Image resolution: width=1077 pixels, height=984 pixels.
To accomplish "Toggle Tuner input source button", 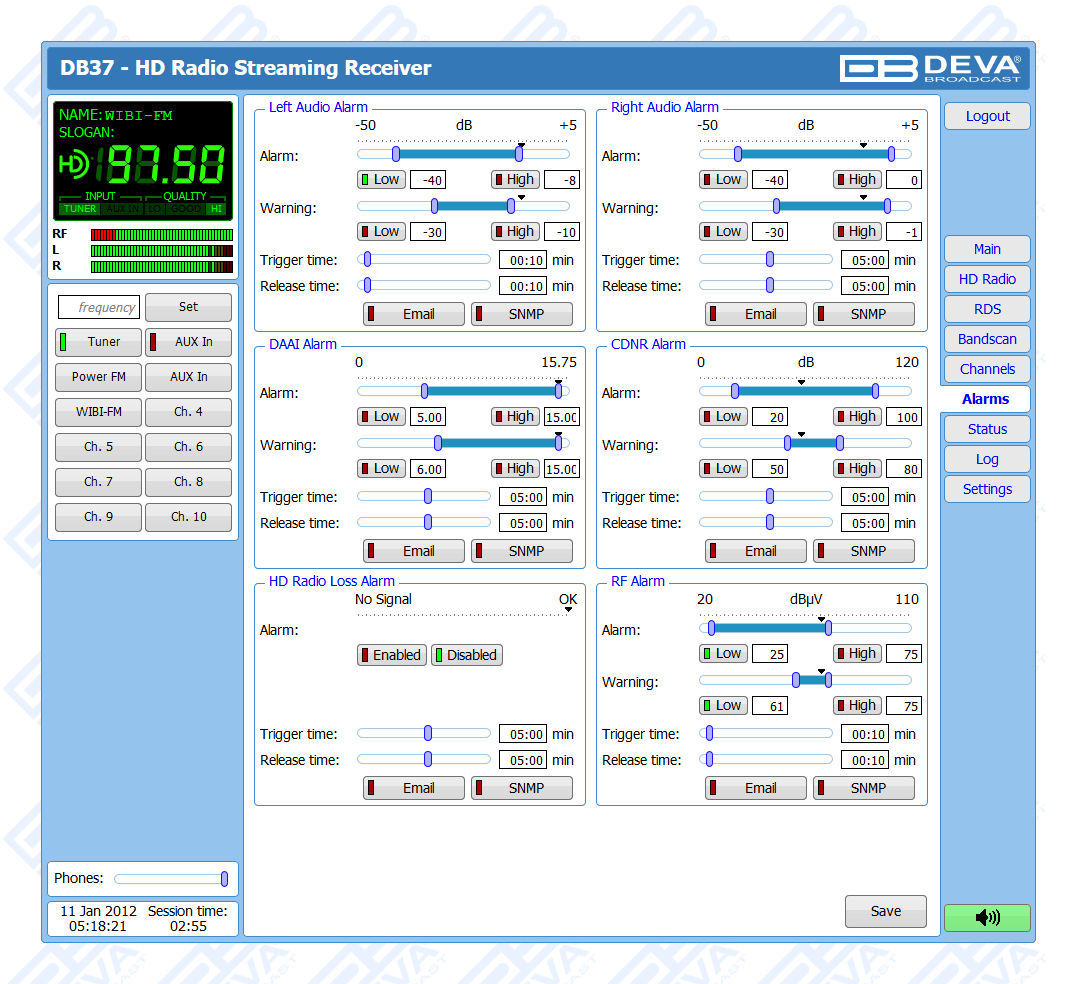I will (x=98, y=342).
